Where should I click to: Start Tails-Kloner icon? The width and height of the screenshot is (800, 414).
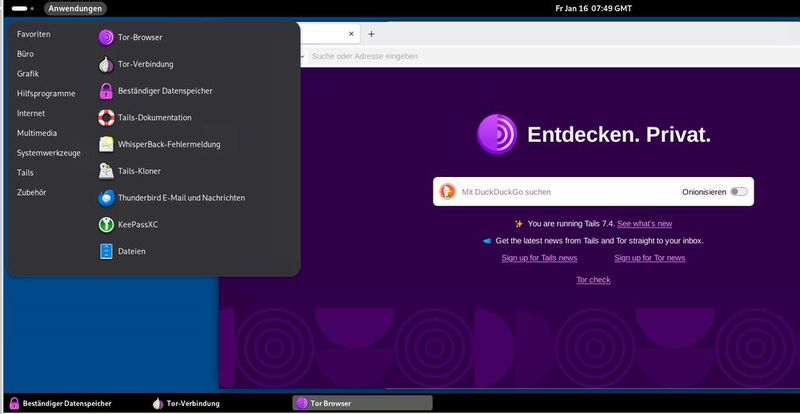(107, 171)
